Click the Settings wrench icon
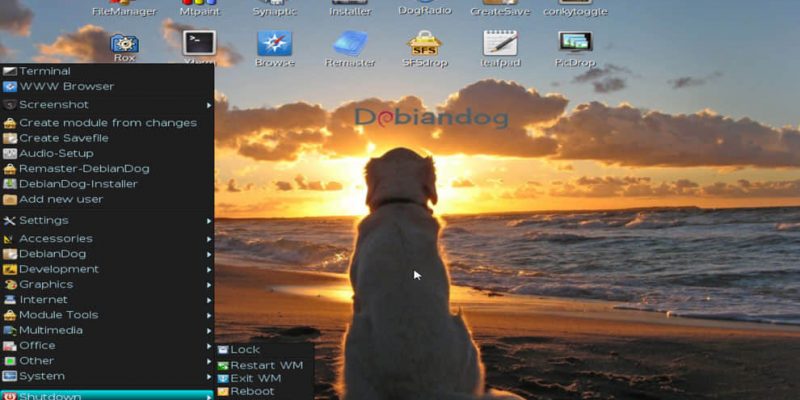The height and width of the screenshot is (400, 800). point(10,221)
